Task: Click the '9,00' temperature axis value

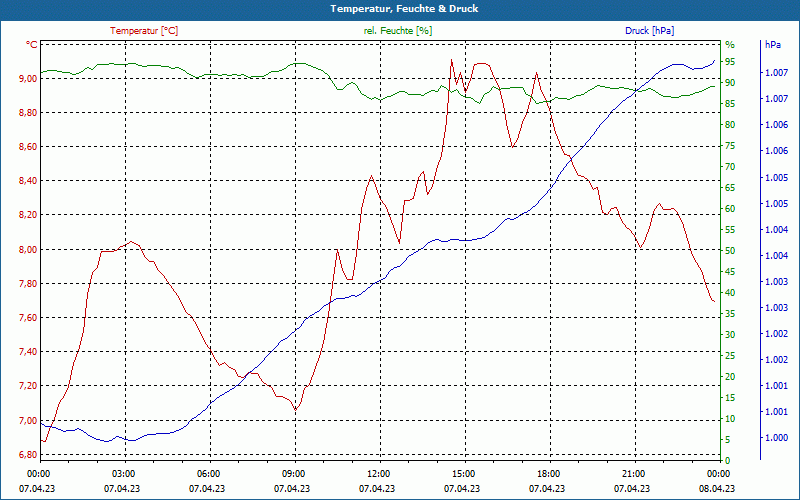Action: coord(29,79)
